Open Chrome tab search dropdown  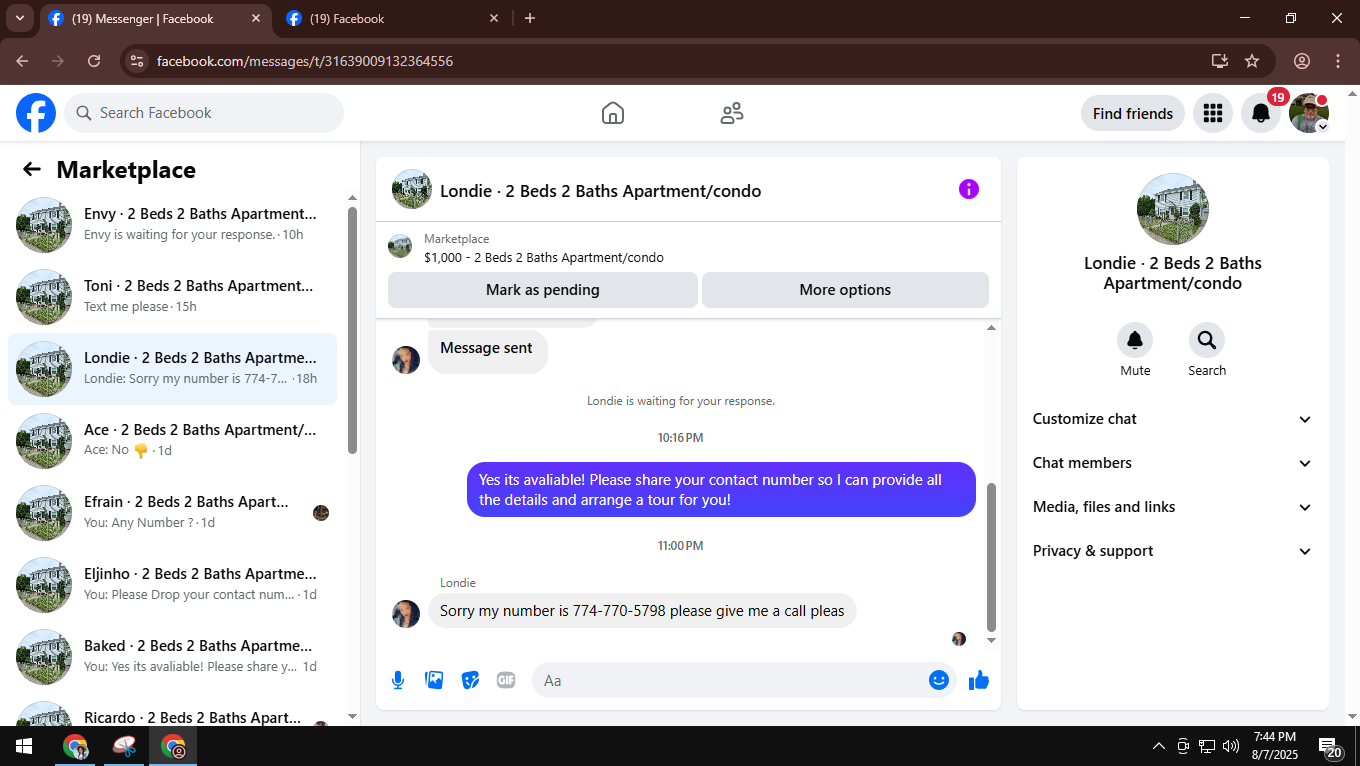pos(19,18)
